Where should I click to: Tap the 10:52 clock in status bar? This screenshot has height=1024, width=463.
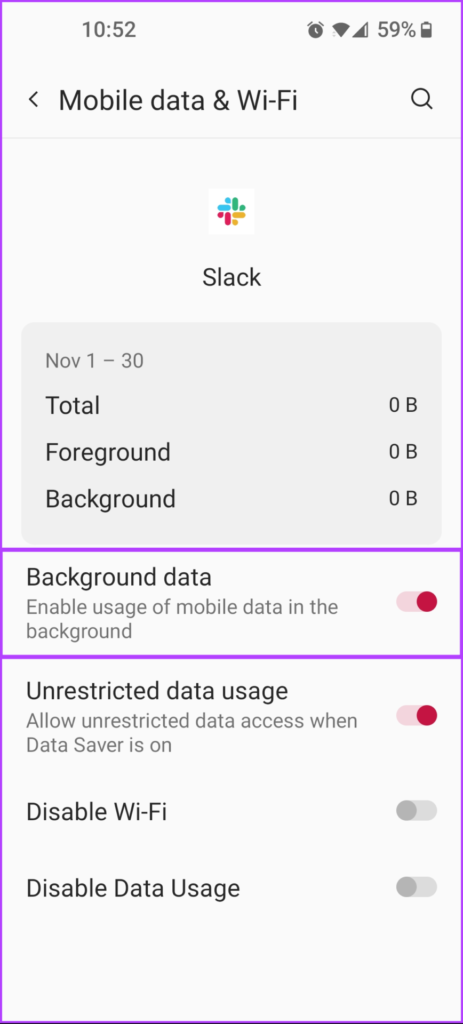point(108,29)
